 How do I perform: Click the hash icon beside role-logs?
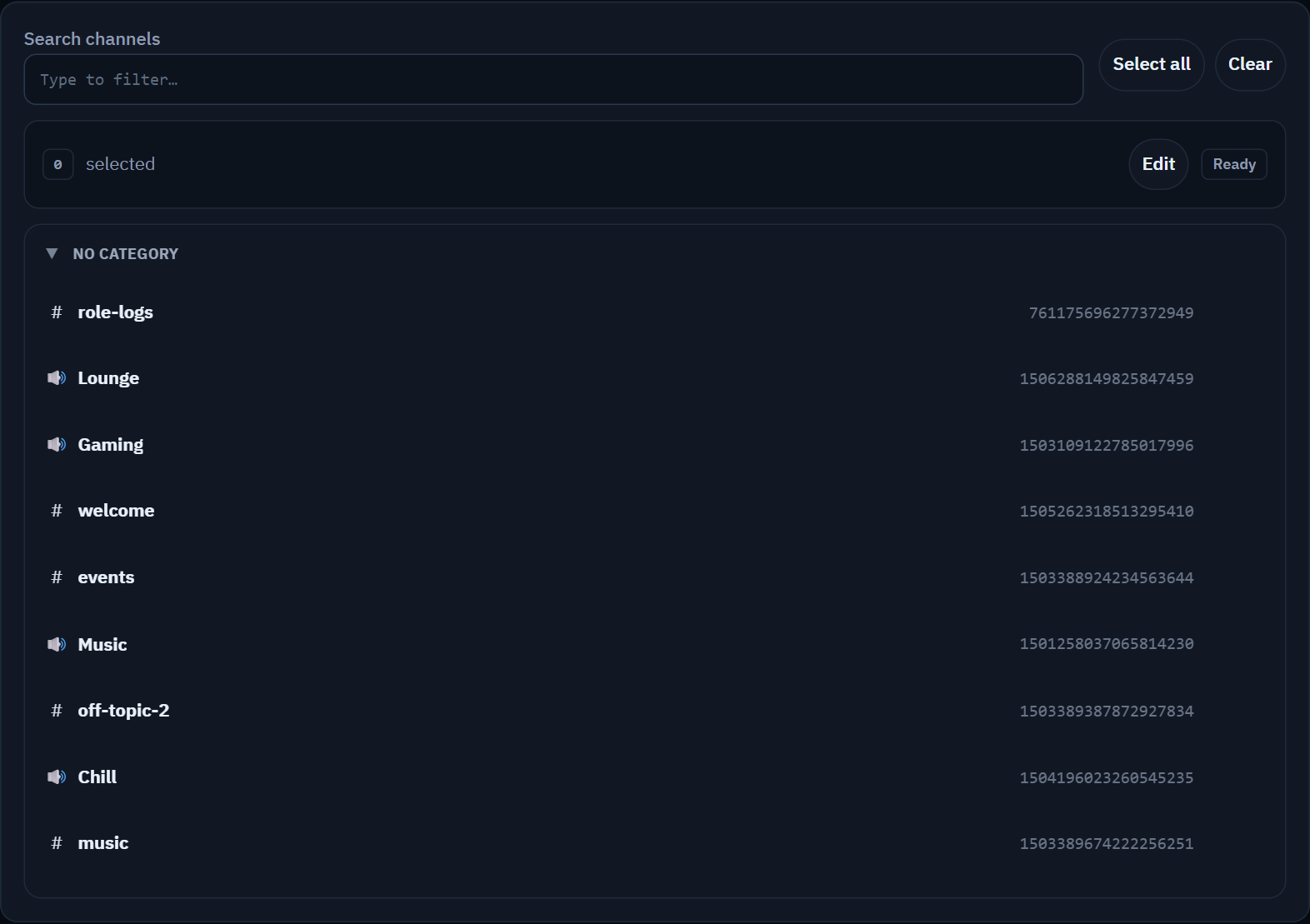coord(57,312)
